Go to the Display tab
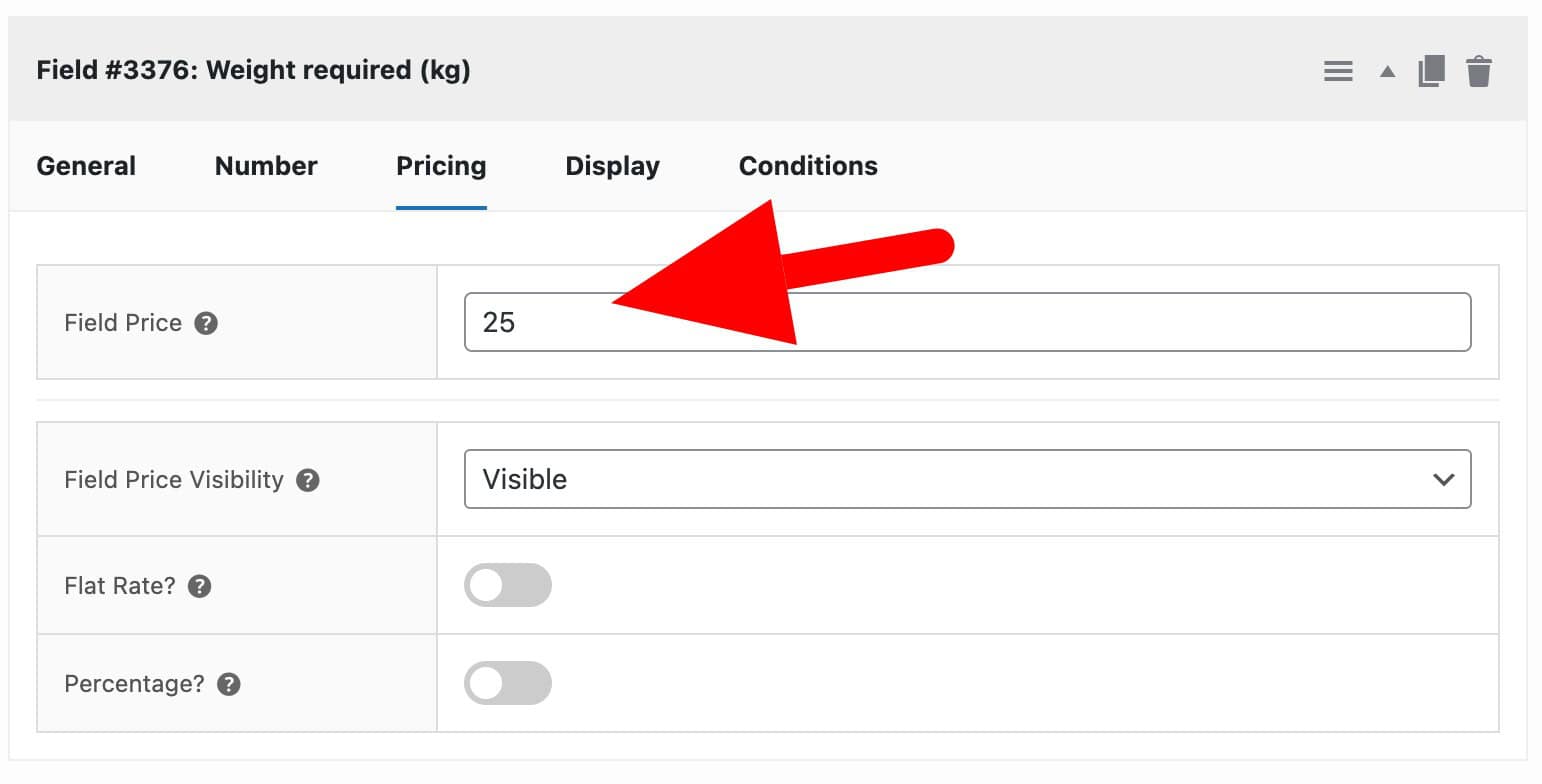 (x=612, y=166)
